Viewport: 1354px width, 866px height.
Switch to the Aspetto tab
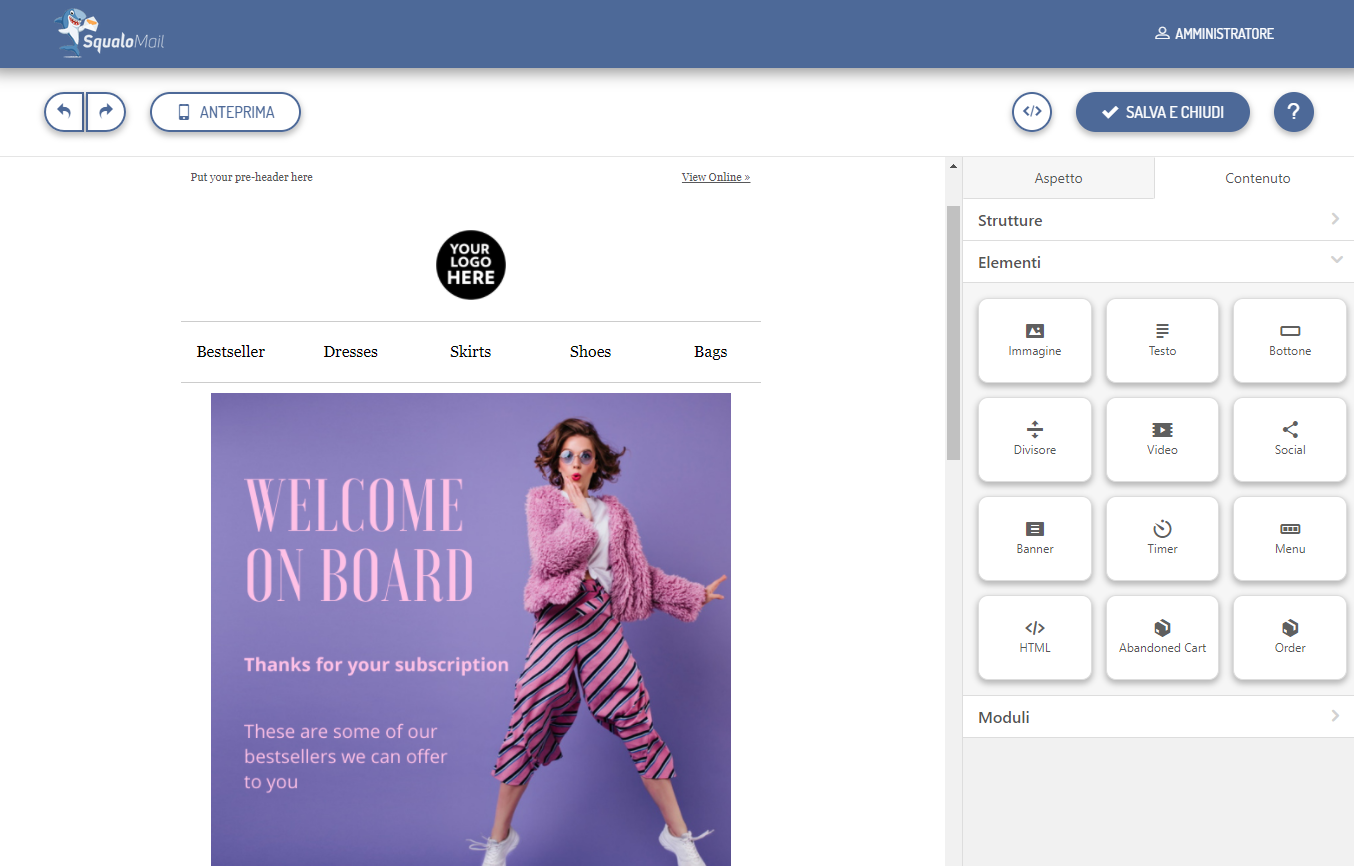pos(1058,178)
